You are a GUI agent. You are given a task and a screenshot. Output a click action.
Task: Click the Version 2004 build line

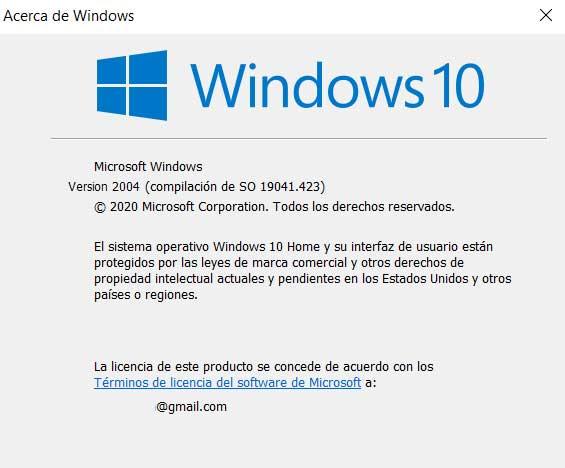click(196, 187)
